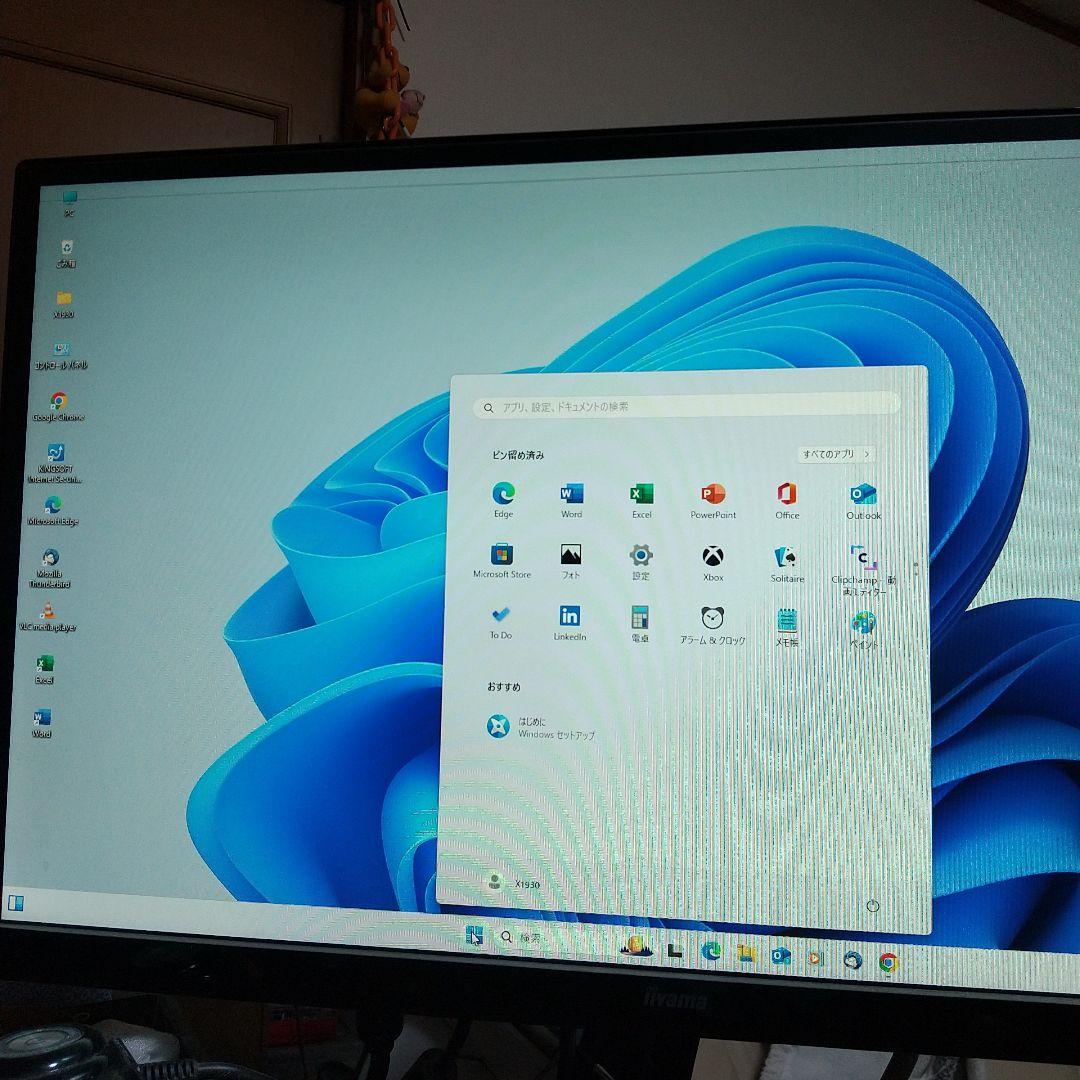
Task: Select the Google Chrome desktop shortcut
Action: tap(59, 407)
